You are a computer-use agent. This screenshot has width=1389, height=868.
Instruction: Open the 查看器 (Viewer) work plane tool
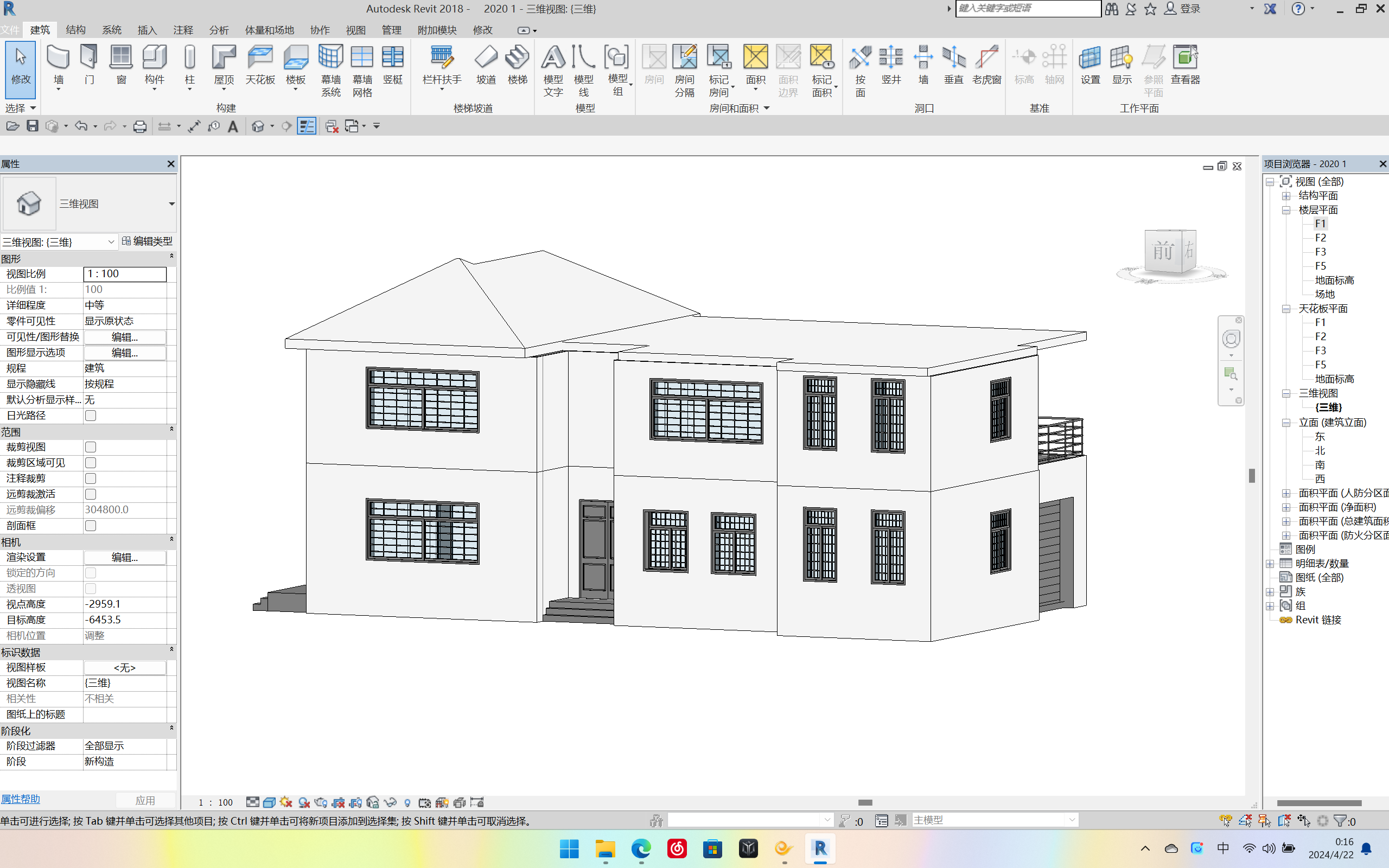click(1184, 58)
